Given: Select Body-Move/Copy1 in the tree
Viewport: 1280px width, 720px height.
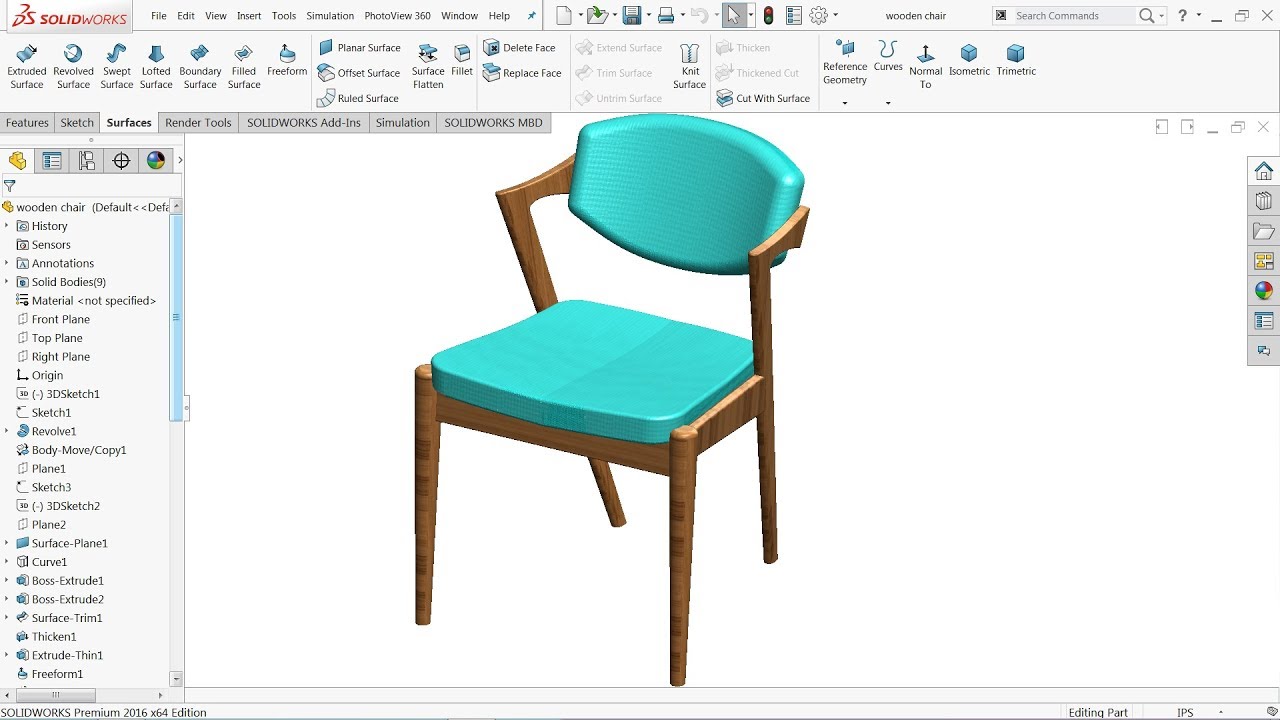Looking at the screenshot, I should click(x=79, y=450).
